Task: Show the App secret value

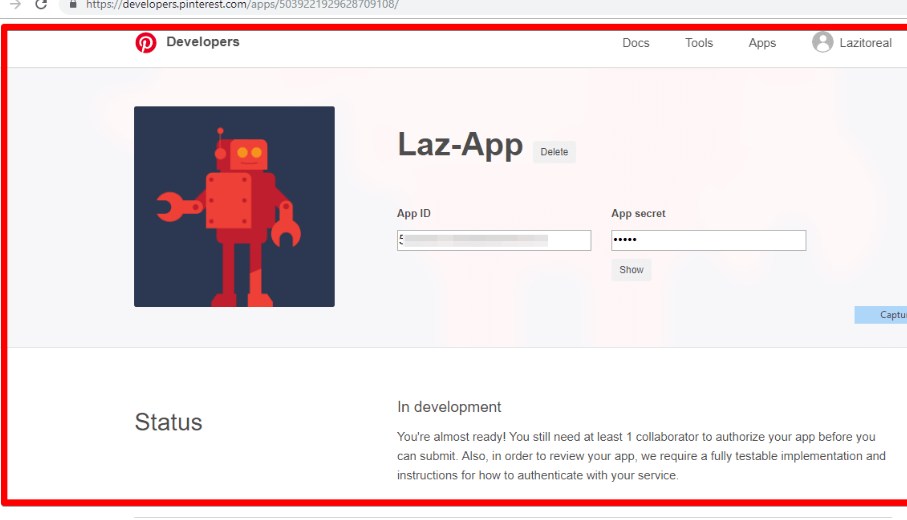Action: pos(631,270)
